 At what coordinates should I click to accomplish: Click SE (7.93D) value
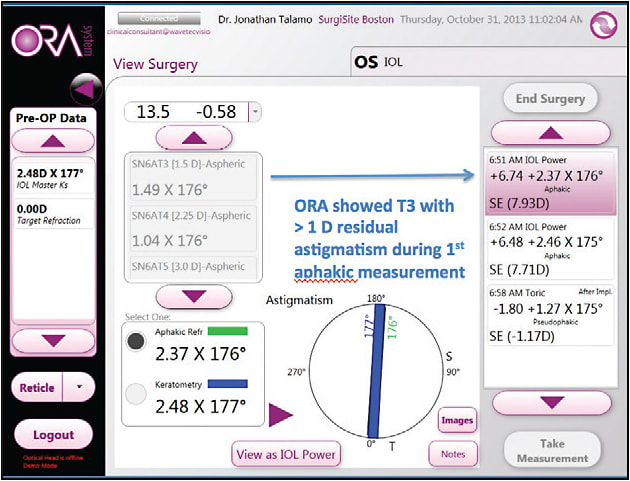coord(519,204)
